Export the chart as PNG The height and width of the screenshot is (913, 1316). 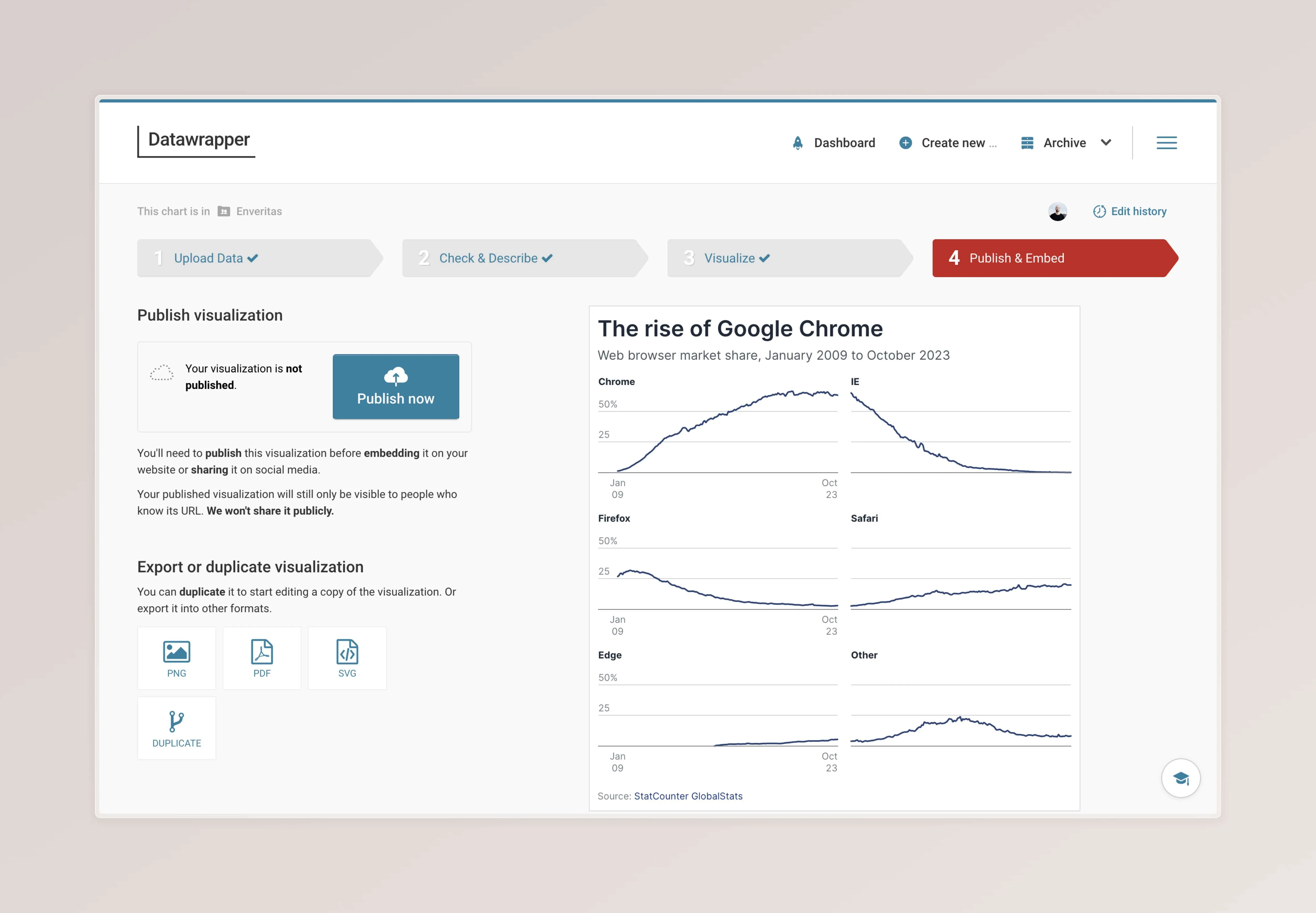click(176, 658)
